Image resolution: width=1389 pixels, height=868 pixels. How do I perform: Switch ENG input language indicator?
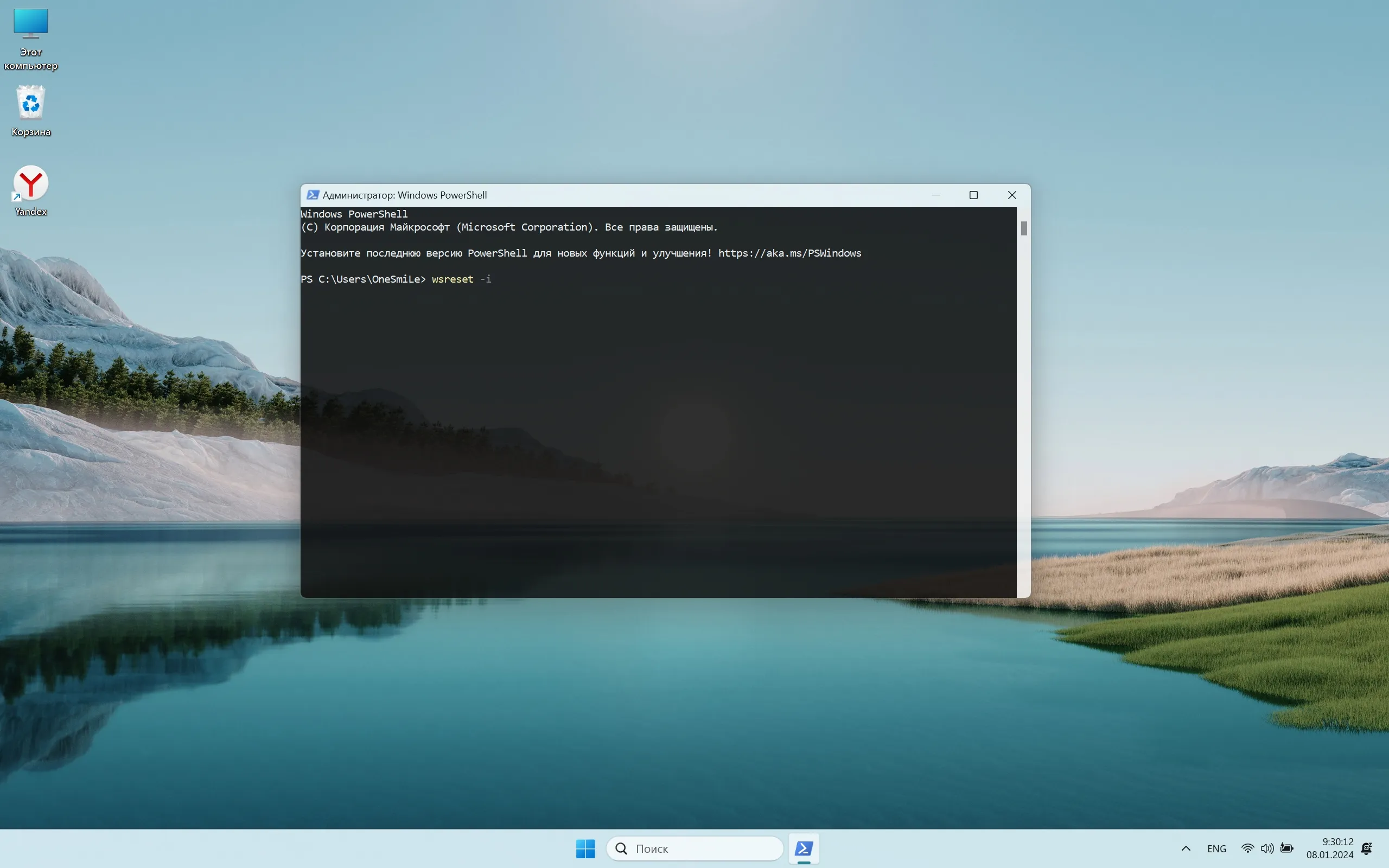click(1216, 848)
